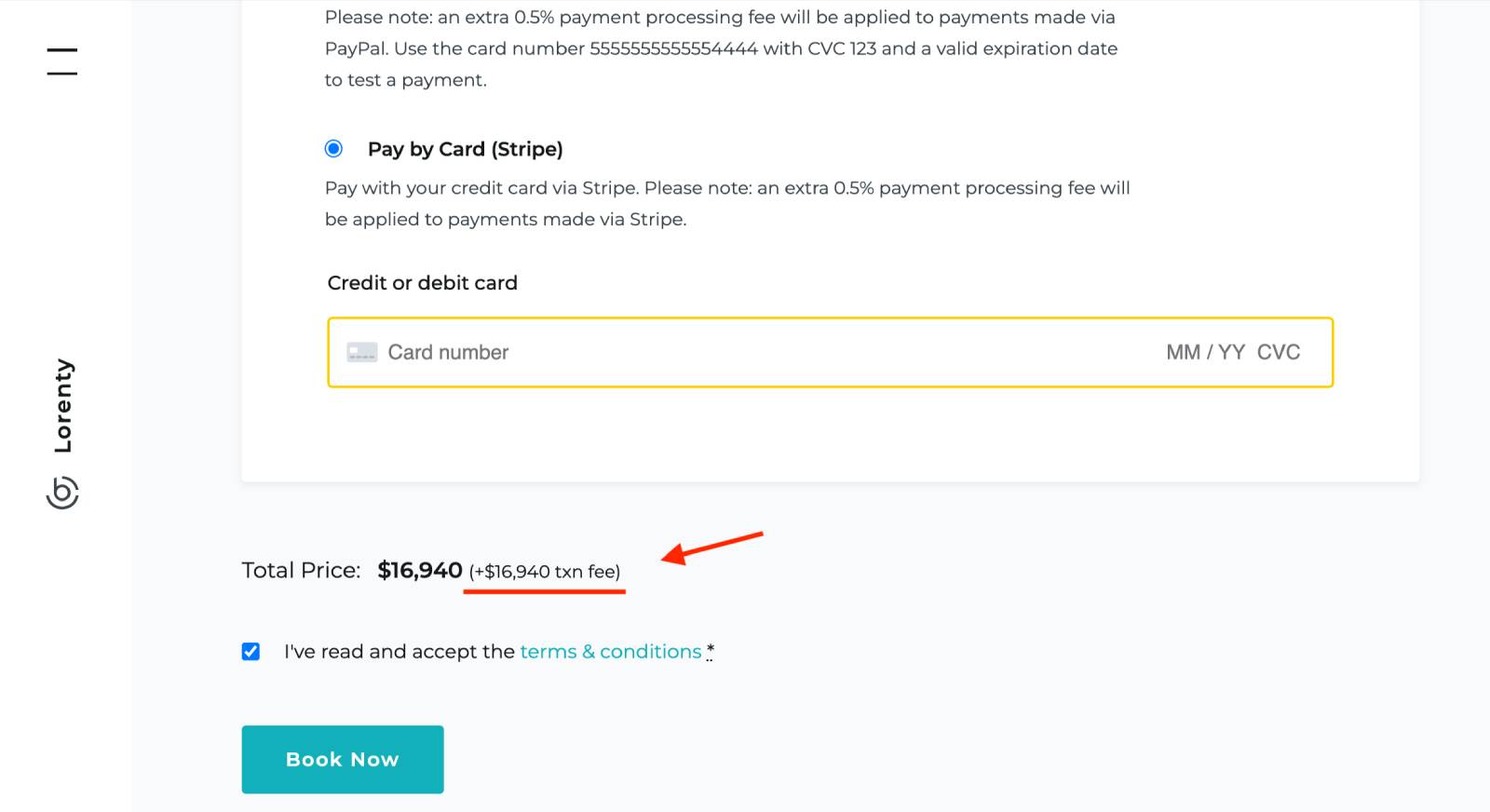Click the card brand icon in card field

[361, 352]
